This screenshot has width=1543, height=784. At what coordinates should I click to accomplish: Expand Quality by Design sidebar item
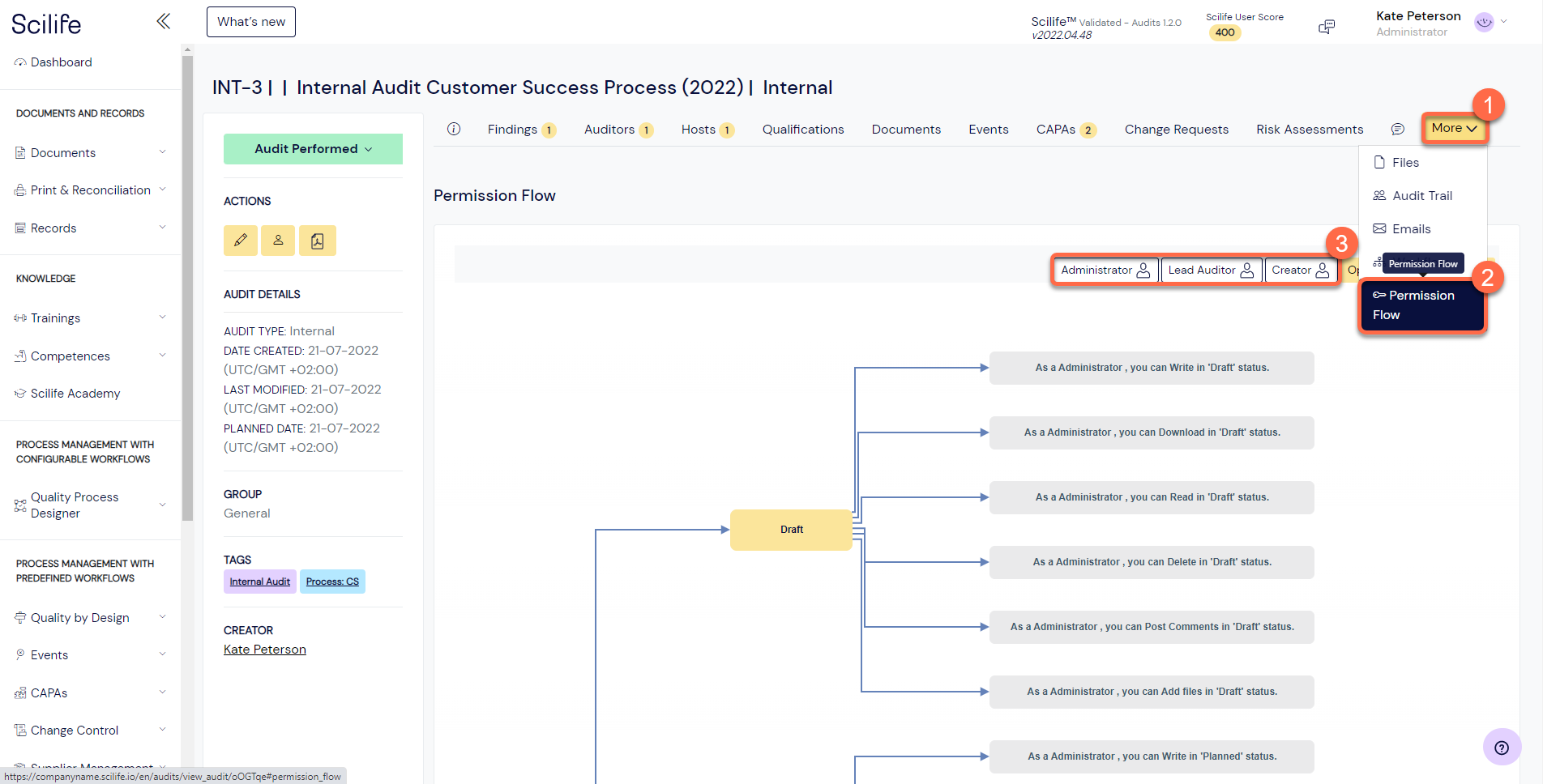[x=90, y=617]
